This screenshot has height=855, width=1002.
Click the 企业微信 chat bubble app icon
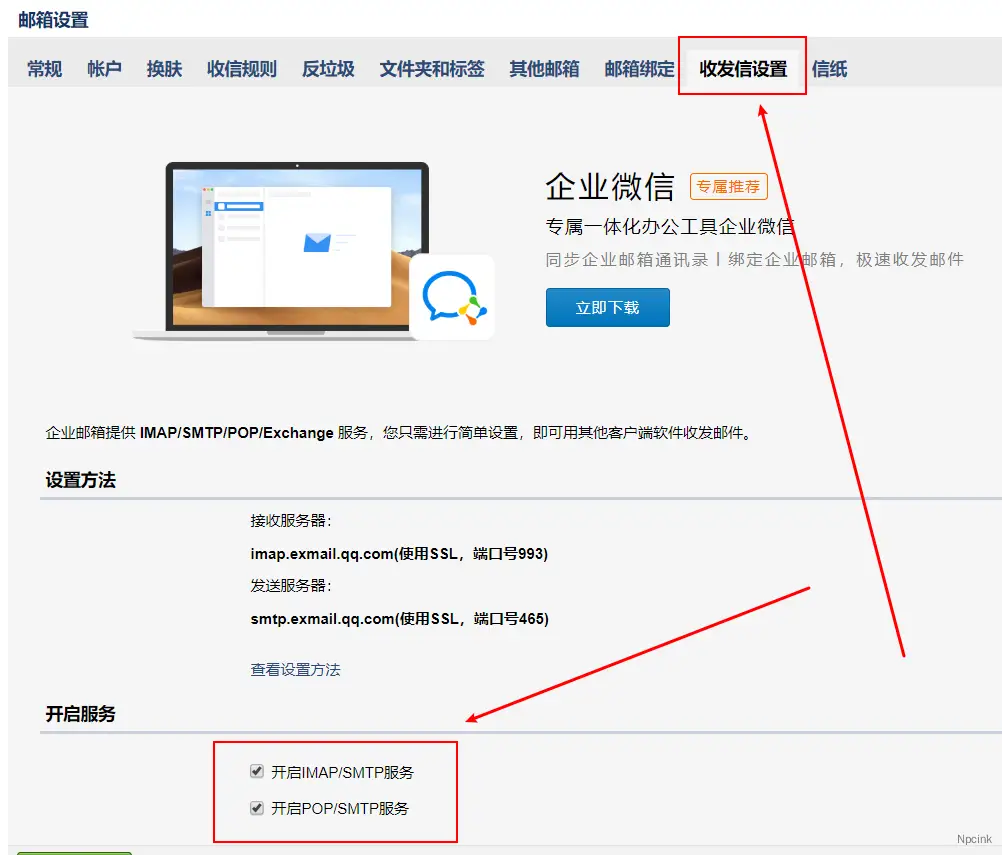point(452,297)
